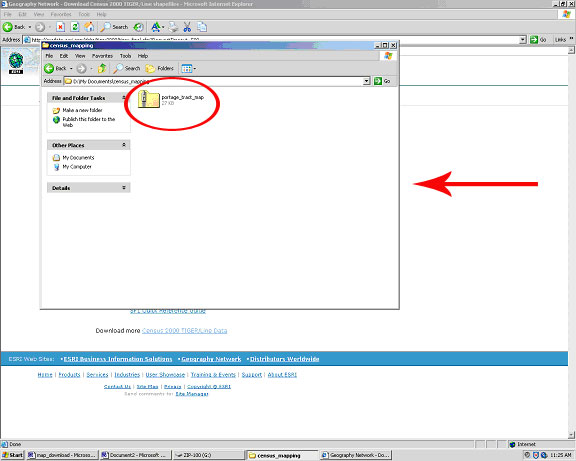
Task: Open Search in census_mapping window toolbar
Action: (127, 68)
